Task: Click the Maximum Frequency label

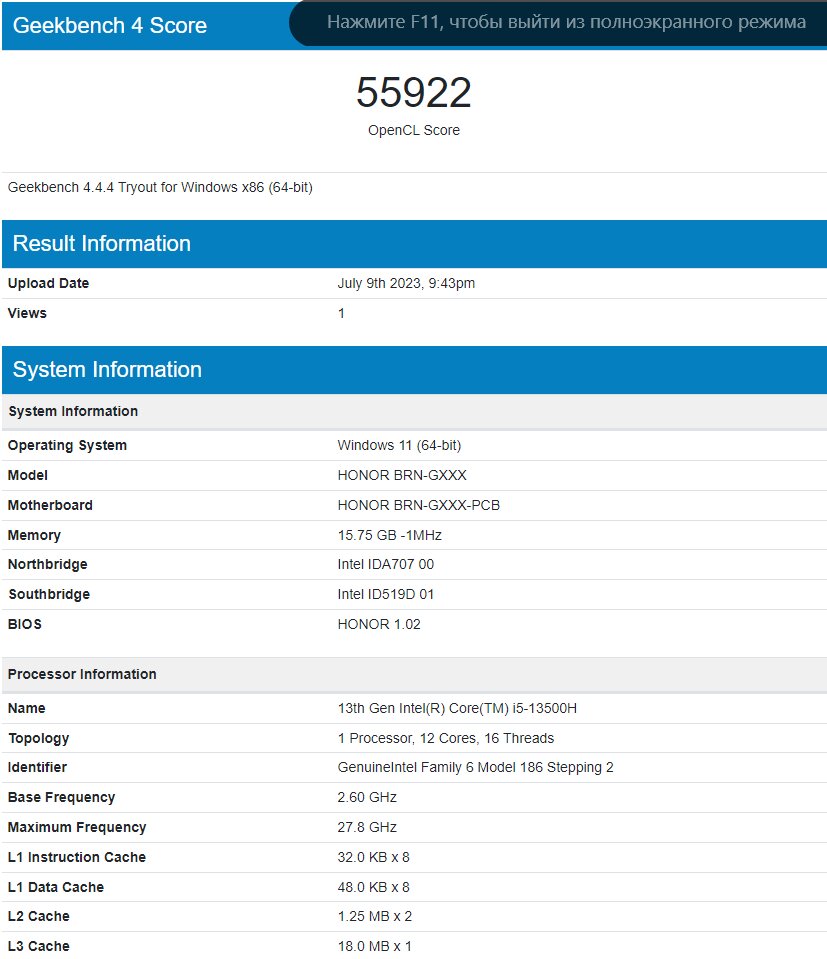Action: click(77, 828)
